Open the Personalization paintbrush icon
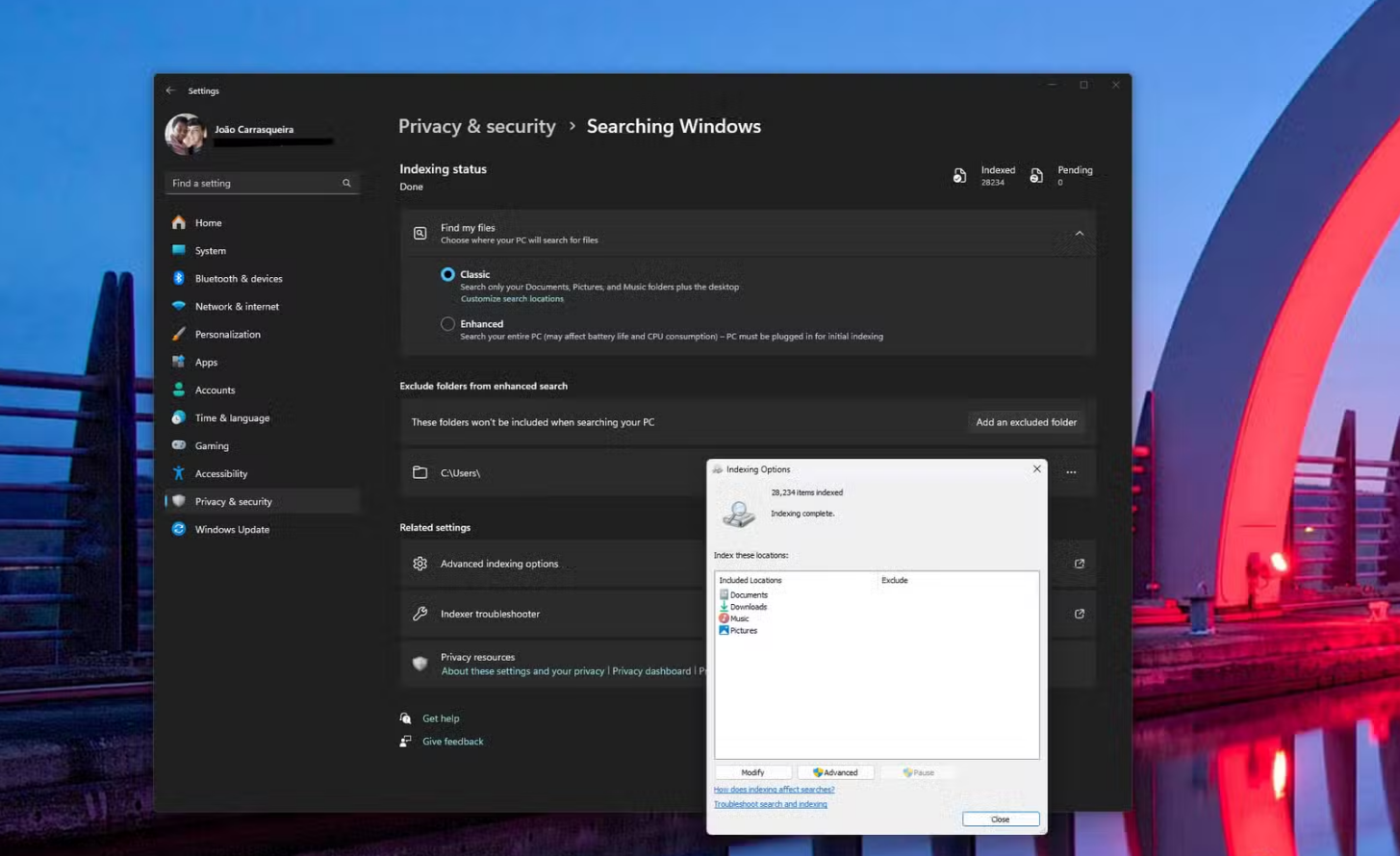The height and width of the screenshot is (856, 1400). coord(179,334)
